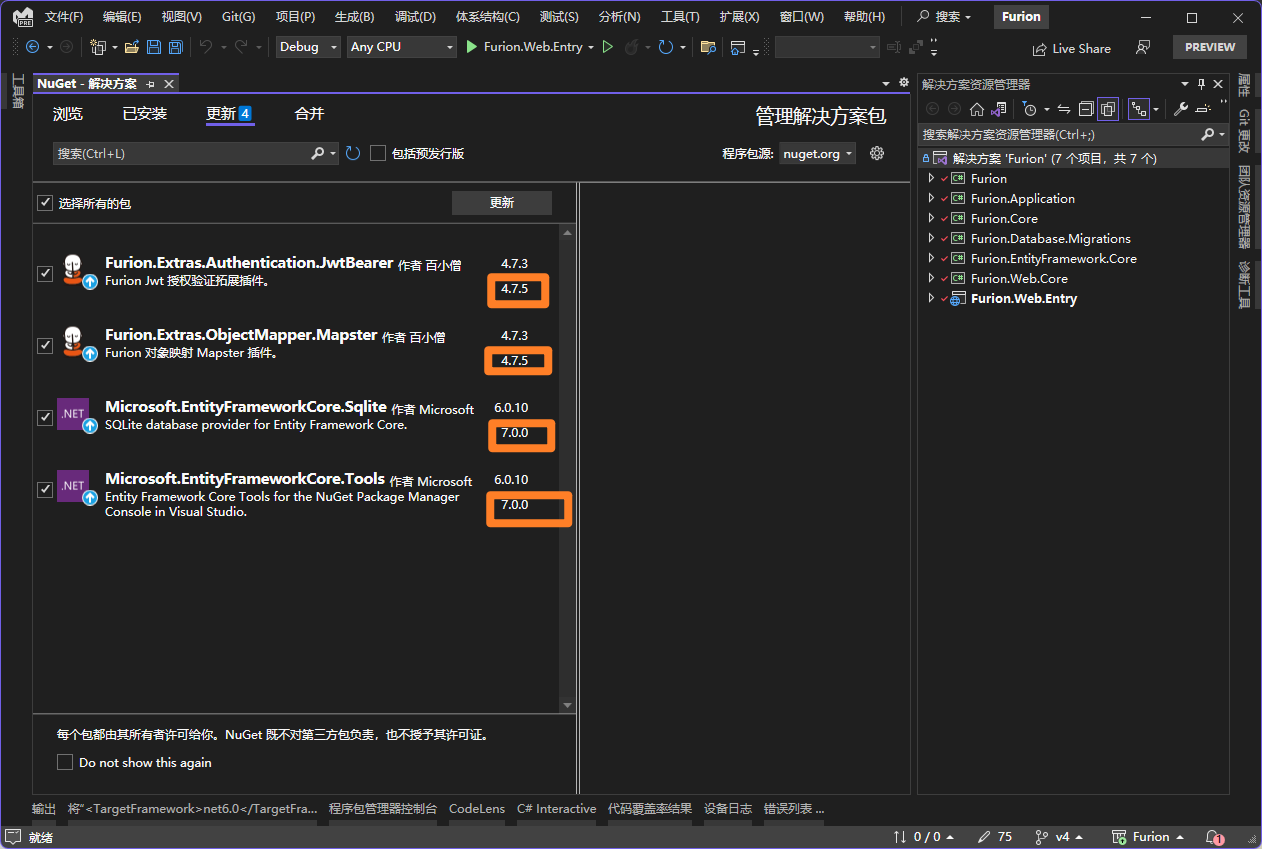Open the 调试(D) menu

point(415,17)
